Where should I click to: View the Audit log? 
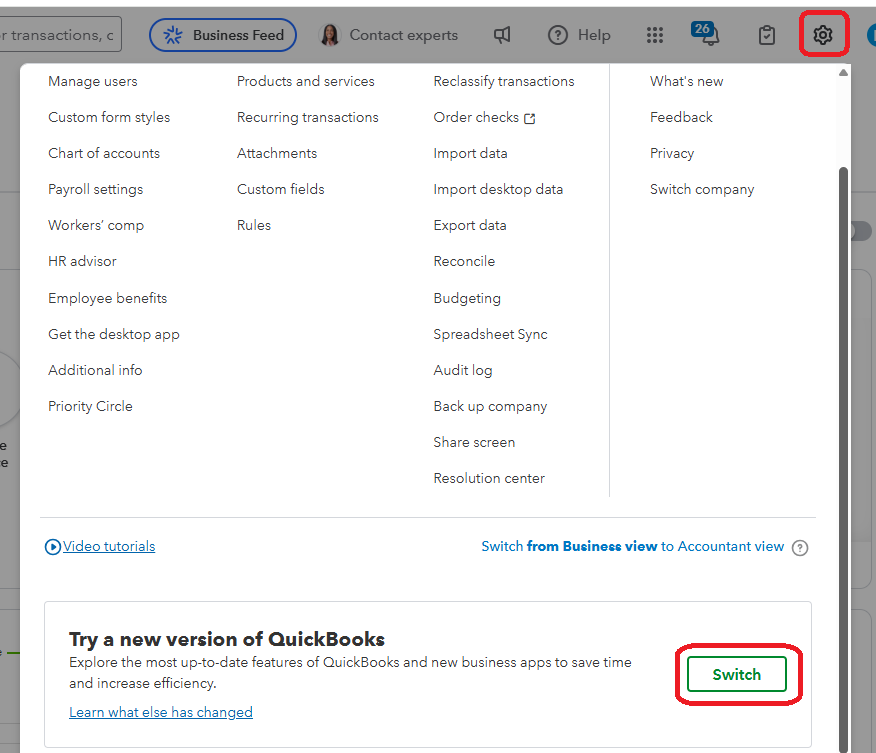463,370
